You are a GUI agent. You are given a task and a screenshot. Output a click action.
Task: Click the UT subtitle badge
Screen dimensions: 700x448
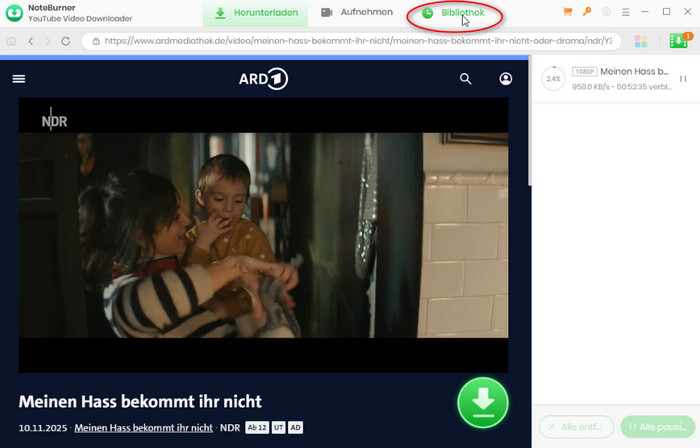pos(279,427)
